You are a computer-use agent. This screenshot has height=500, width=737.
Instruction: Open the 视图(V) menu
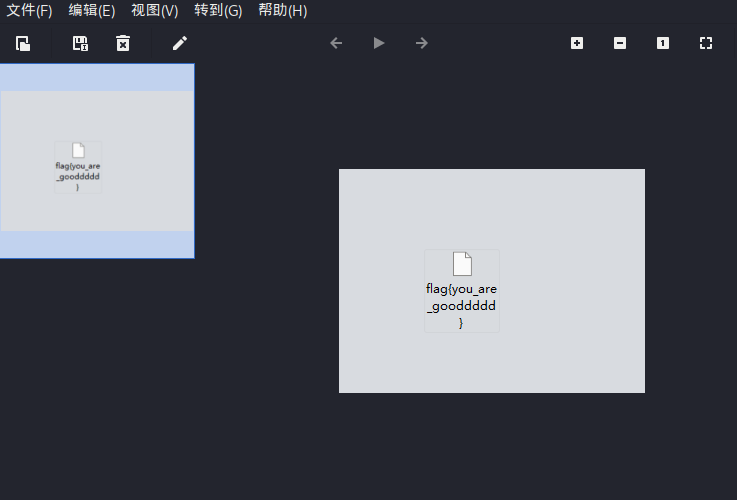(x=155, y=11)
